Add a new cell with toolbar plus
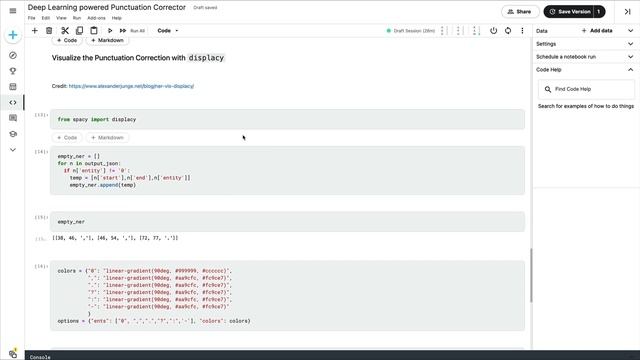This screenshot has height=360, width=640. pyautogui.click(x=35, y=31)
